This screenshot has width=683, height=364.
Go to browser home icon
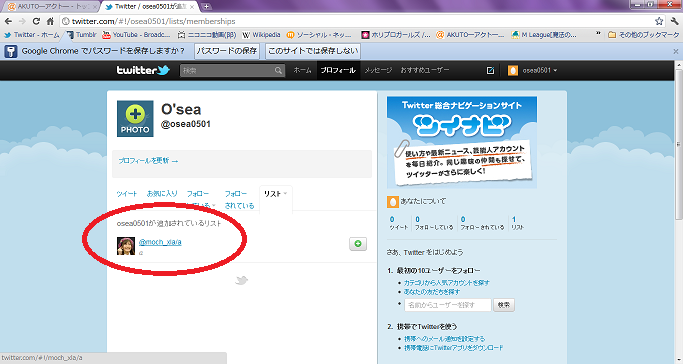51,21
